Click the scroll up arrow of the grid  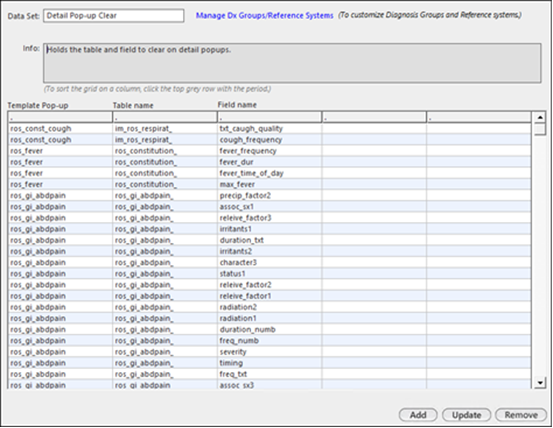[x=540, y=117]
